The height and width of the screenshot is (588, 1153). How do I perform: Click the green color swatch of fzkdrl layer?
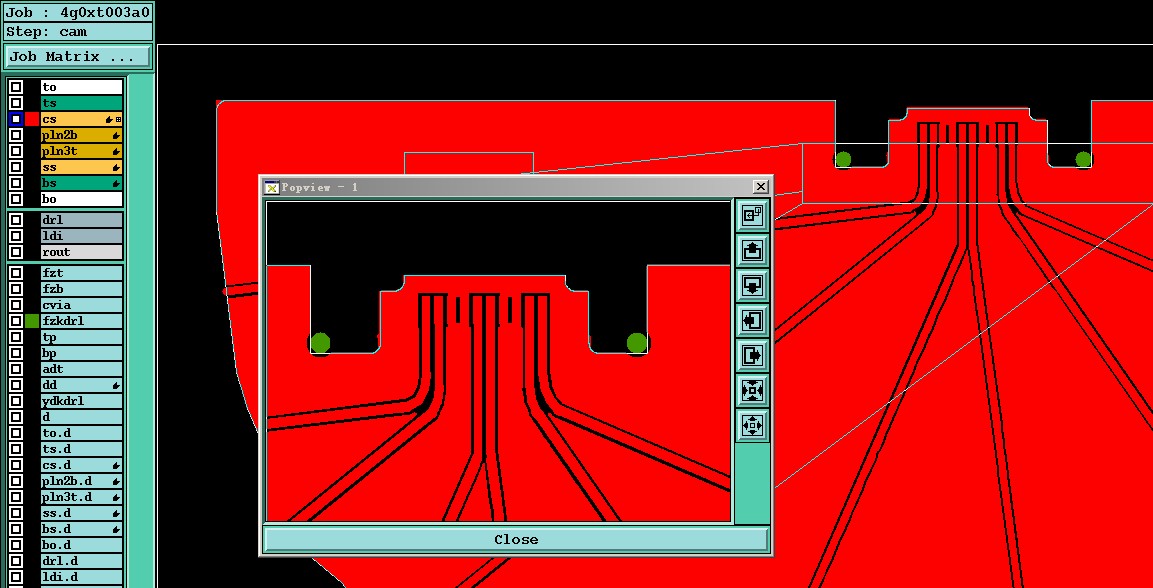coord(32,321)
